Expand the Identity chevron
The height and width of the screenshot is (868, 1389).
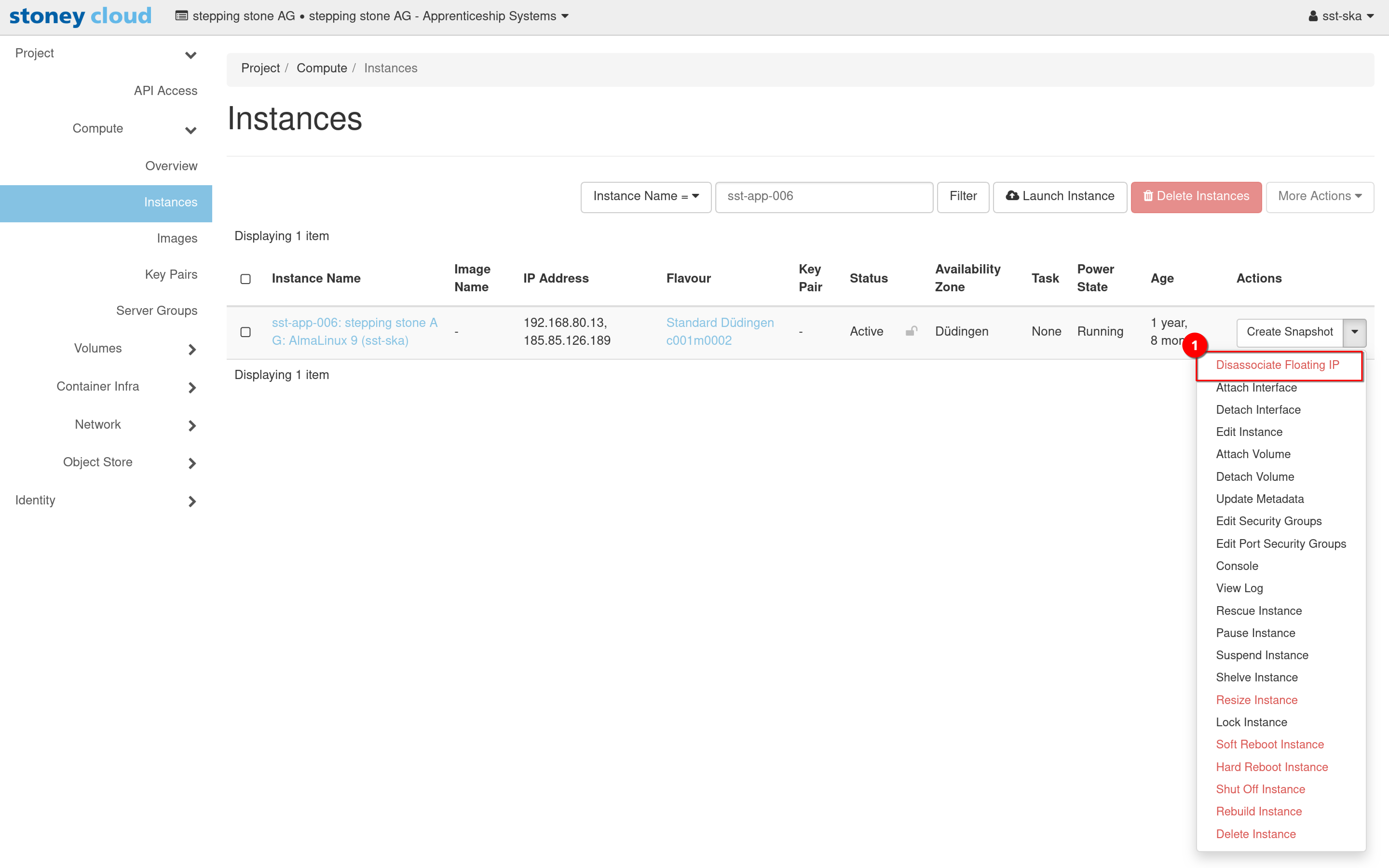(x=192, y=501)
